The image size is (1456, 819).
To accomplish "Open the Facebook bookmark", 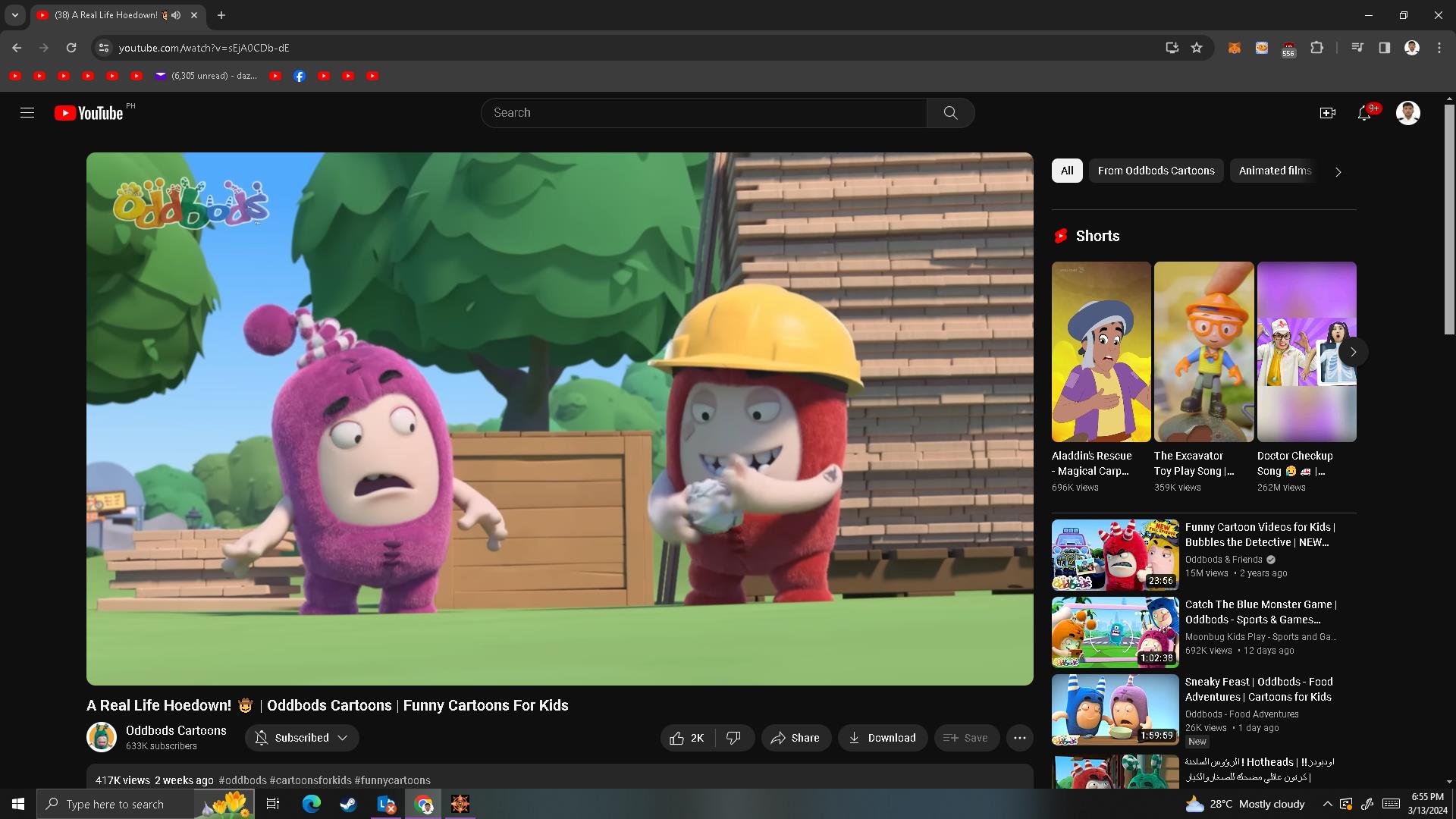I will pos(300,76).
